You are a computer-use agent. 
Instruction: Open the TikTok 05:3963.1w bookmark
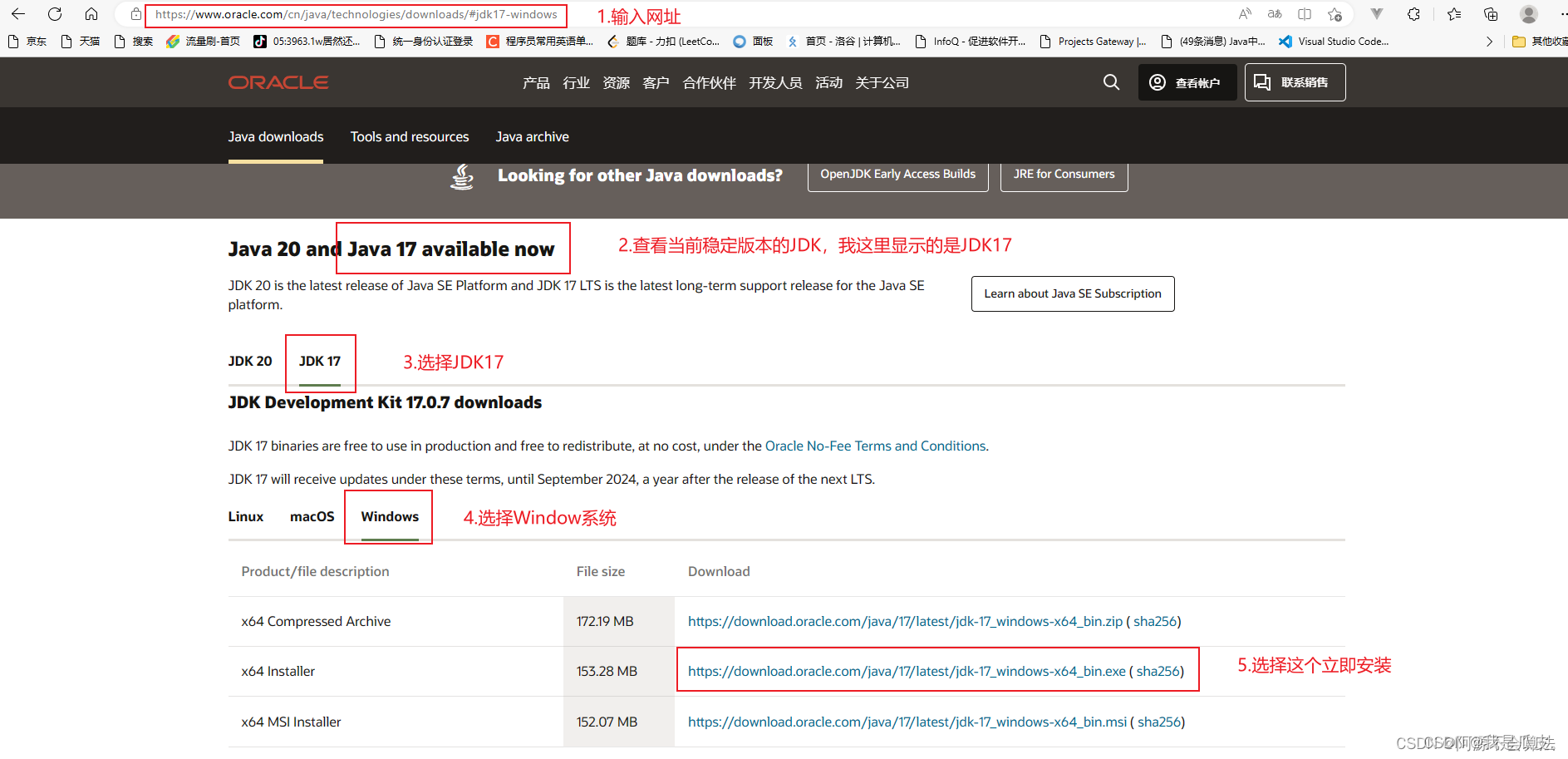tap(307, 42)
